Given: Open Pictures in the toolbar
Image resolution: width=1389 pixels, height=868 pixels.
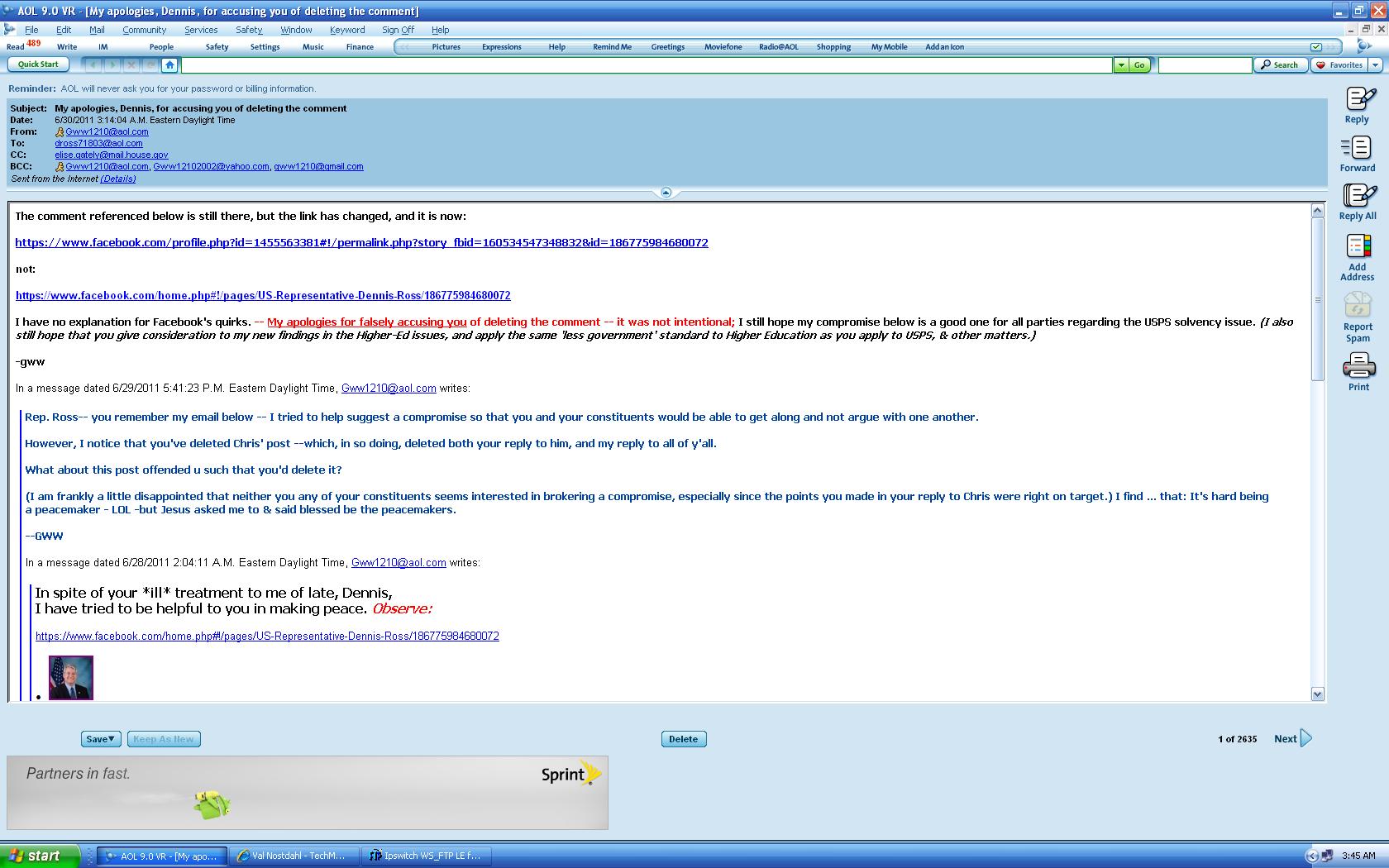Looking at the screenshot, I should tap(446, 47).
